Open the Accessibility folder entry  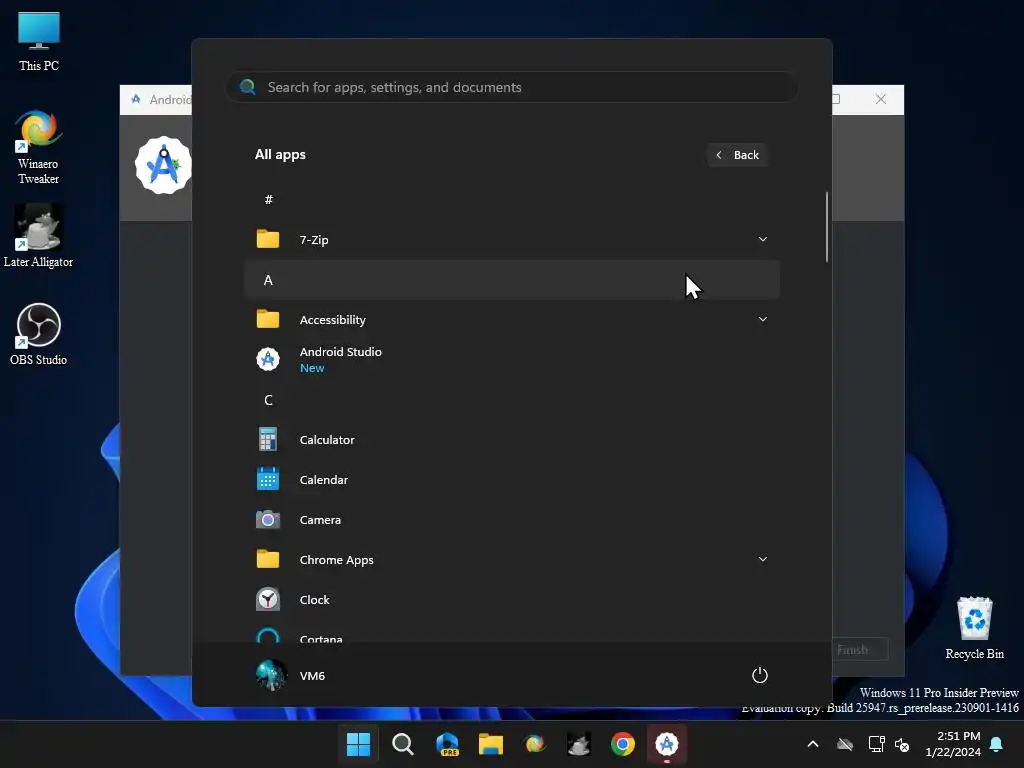[x=511, y=319]
